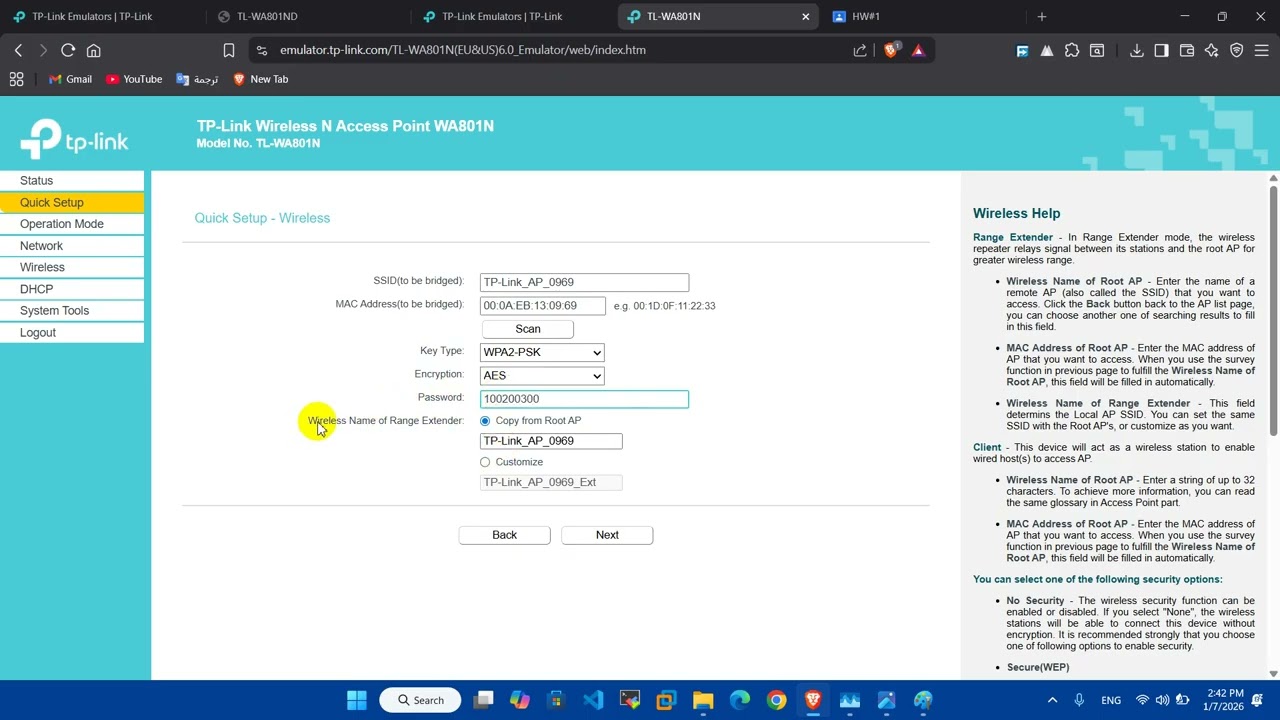
Task: Click the Back button
Action: point(505,535)
